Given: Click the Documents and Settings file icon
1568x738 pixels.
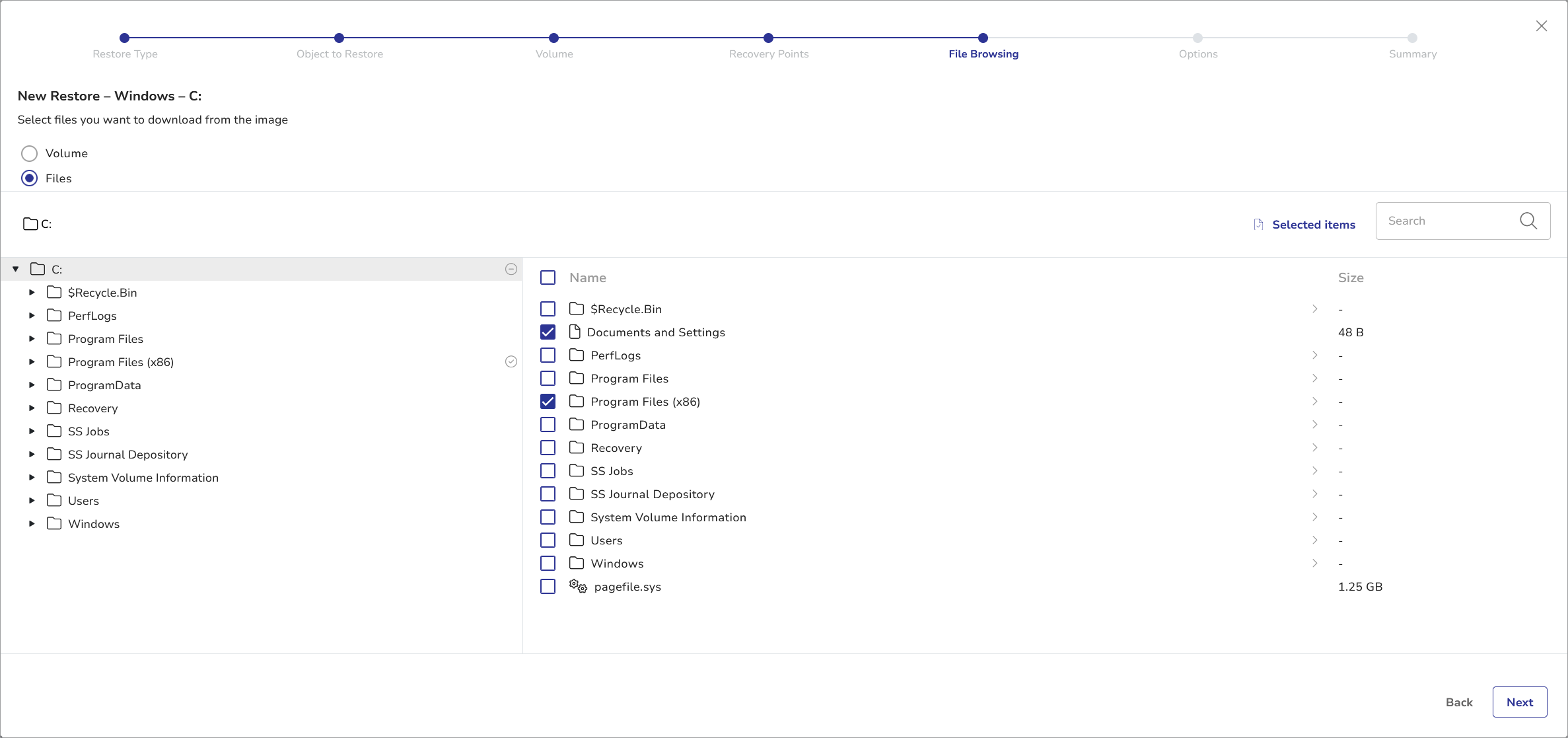Looking at the screenshot, I should (x=575, y=332).
